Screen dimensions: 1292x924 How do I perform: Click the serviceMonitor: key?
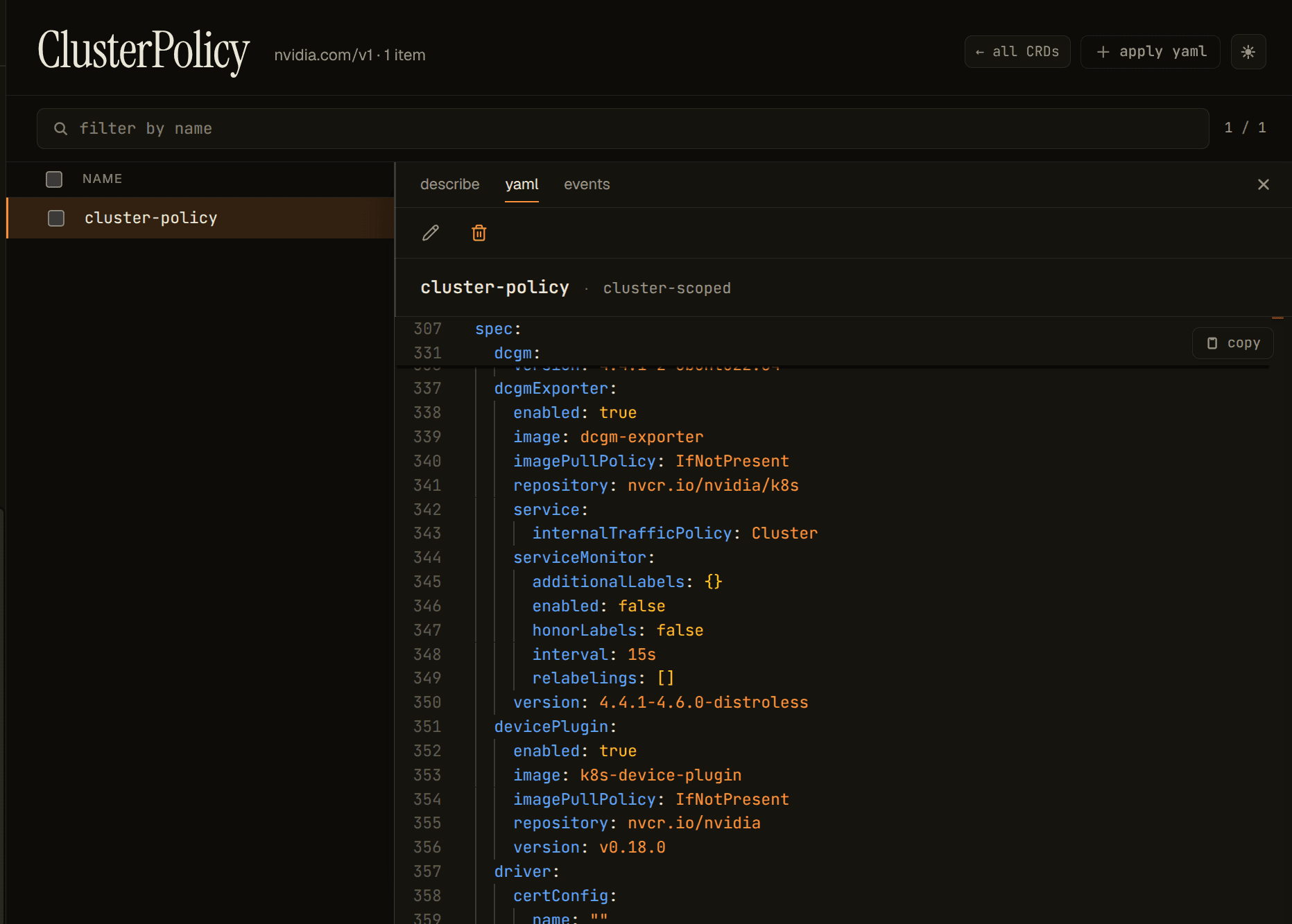(584, 558)
